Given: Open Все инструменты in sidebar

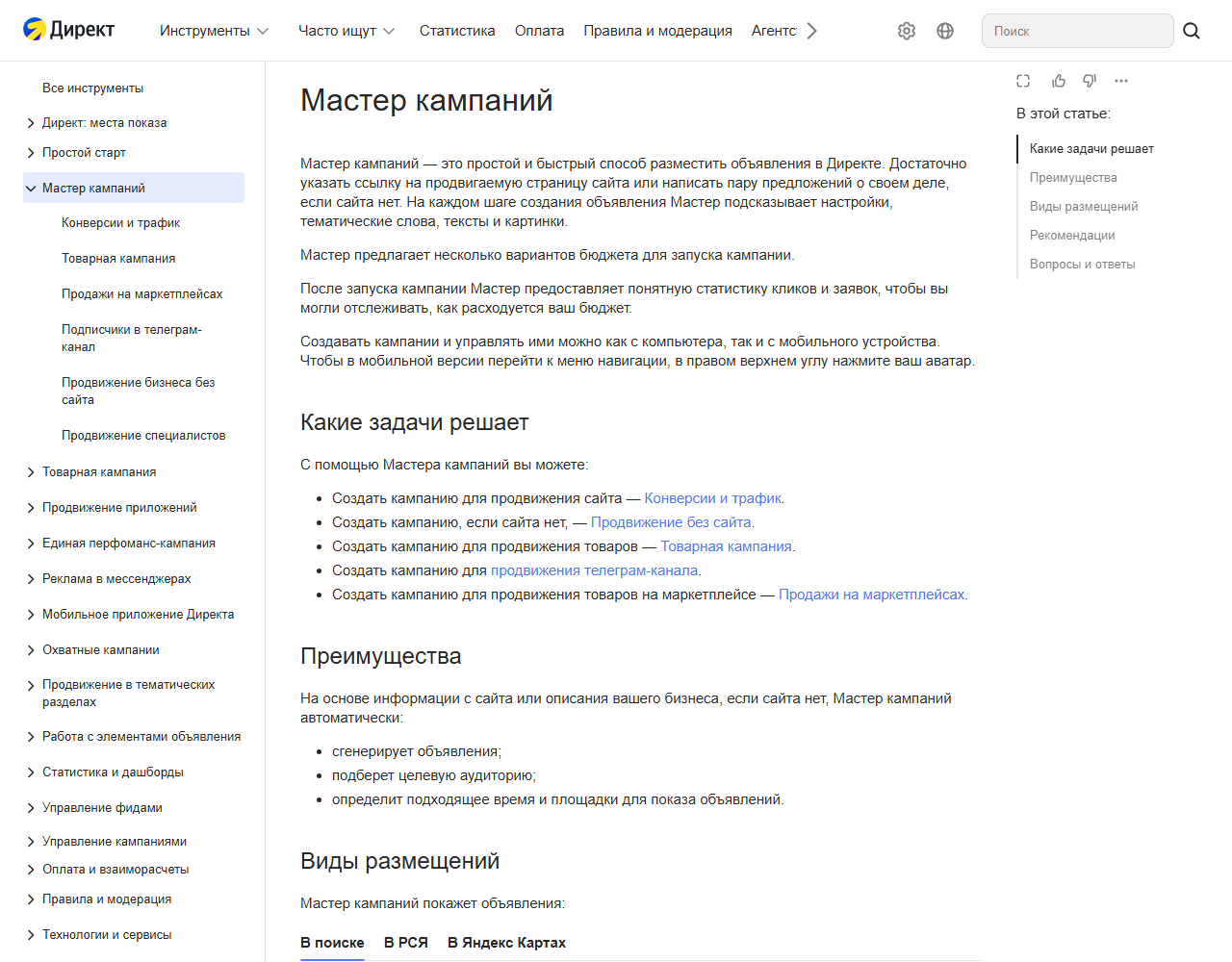Looking at the screenshot, I should pyautogui.click(x=92, y=89).
